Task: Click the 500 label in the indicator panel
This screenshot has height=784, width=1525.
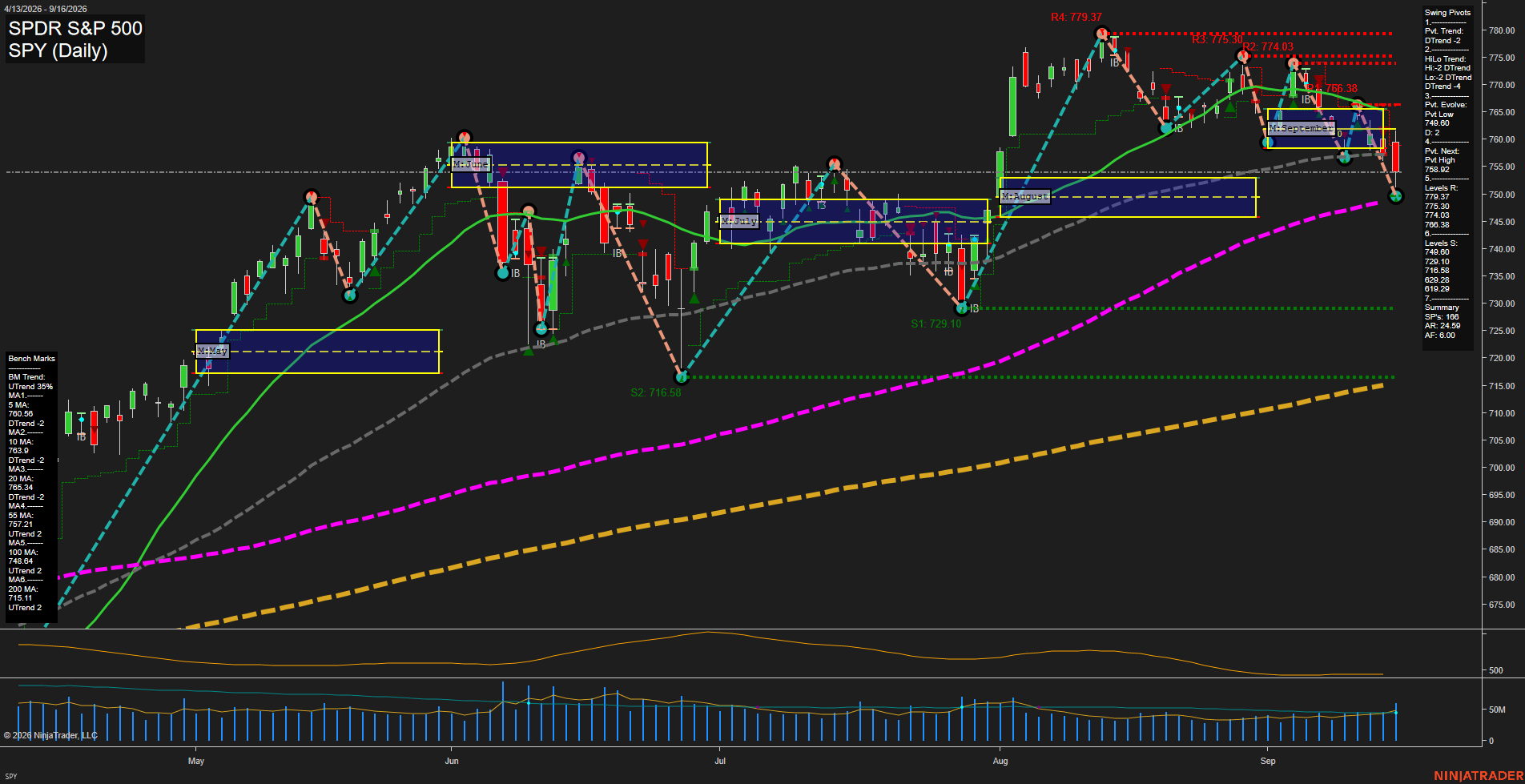Action: [x=1495, y=670]
